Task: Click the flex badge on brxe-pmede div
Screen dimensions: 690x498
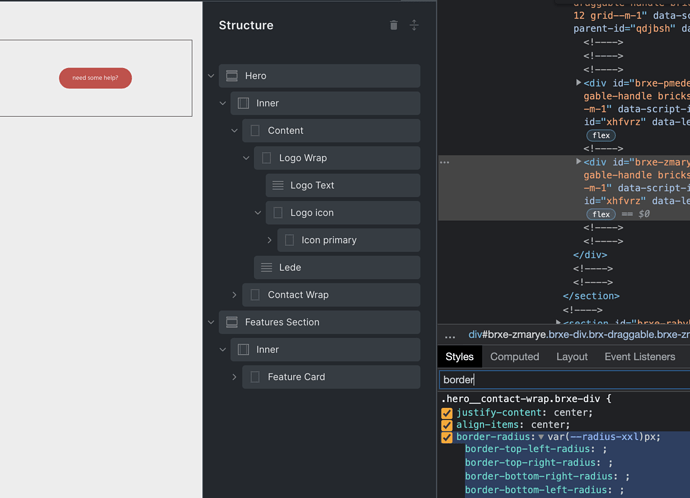Action: click(601, 135)
